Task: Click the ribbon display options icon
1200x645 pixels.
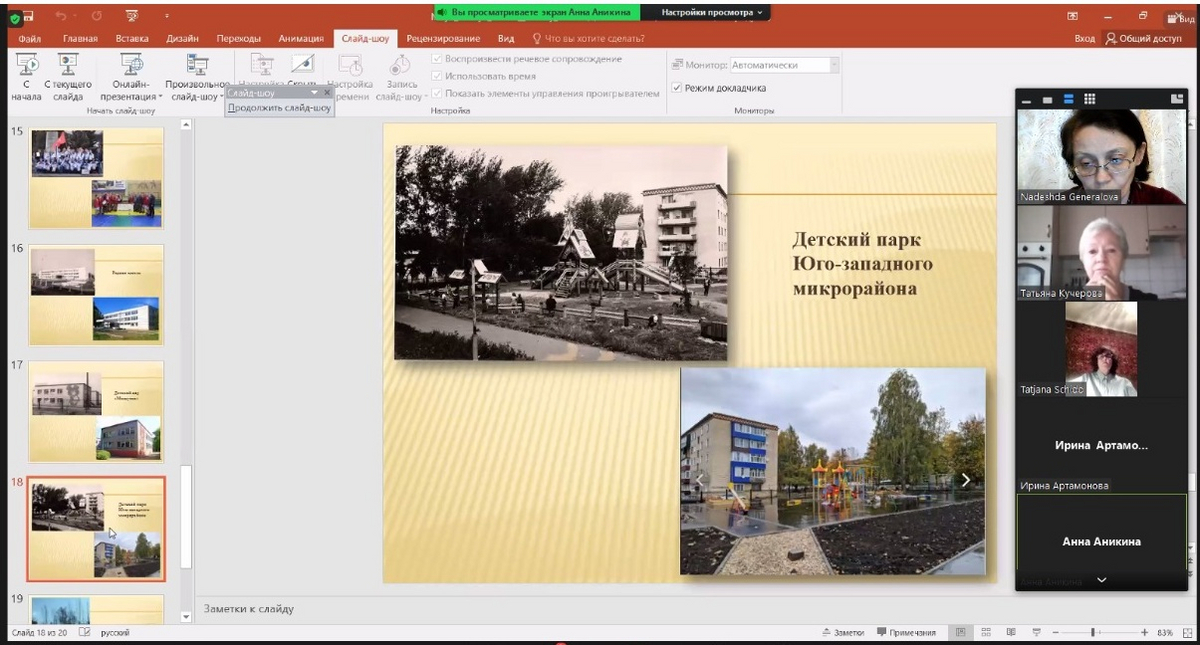Action: 1072,16
